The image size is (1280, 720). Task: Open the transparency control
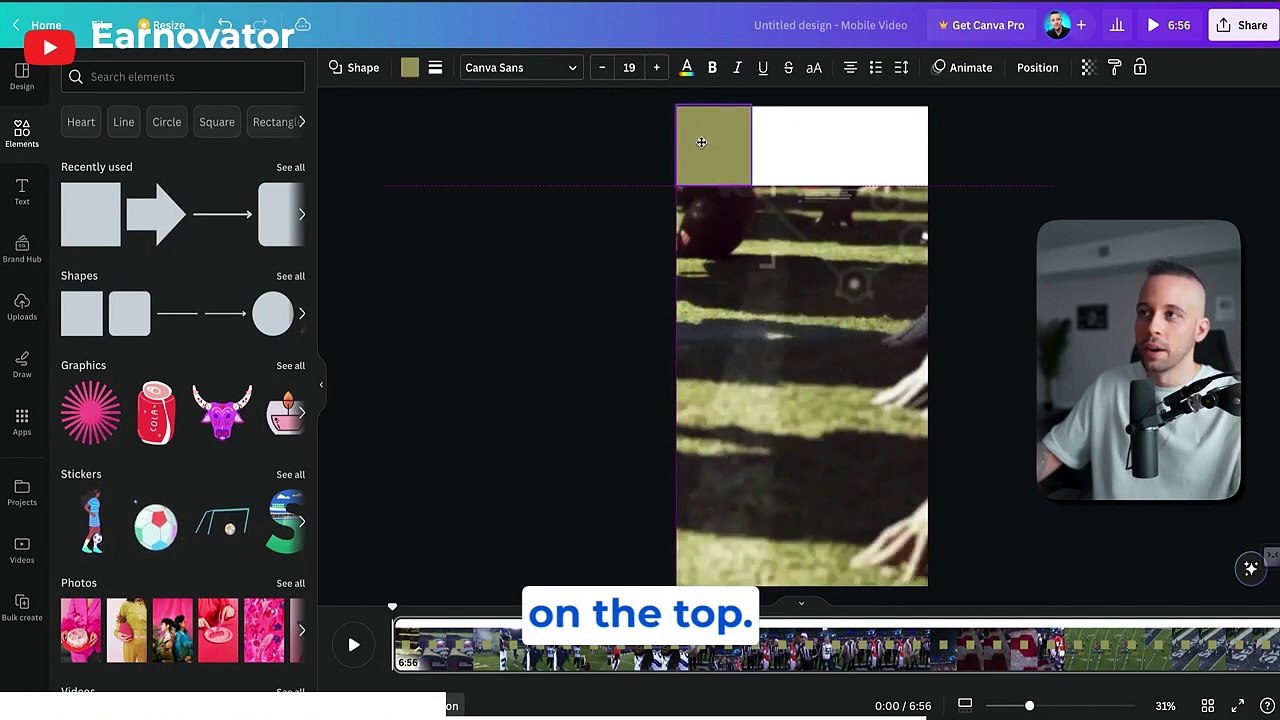(x=1088, y=68)
